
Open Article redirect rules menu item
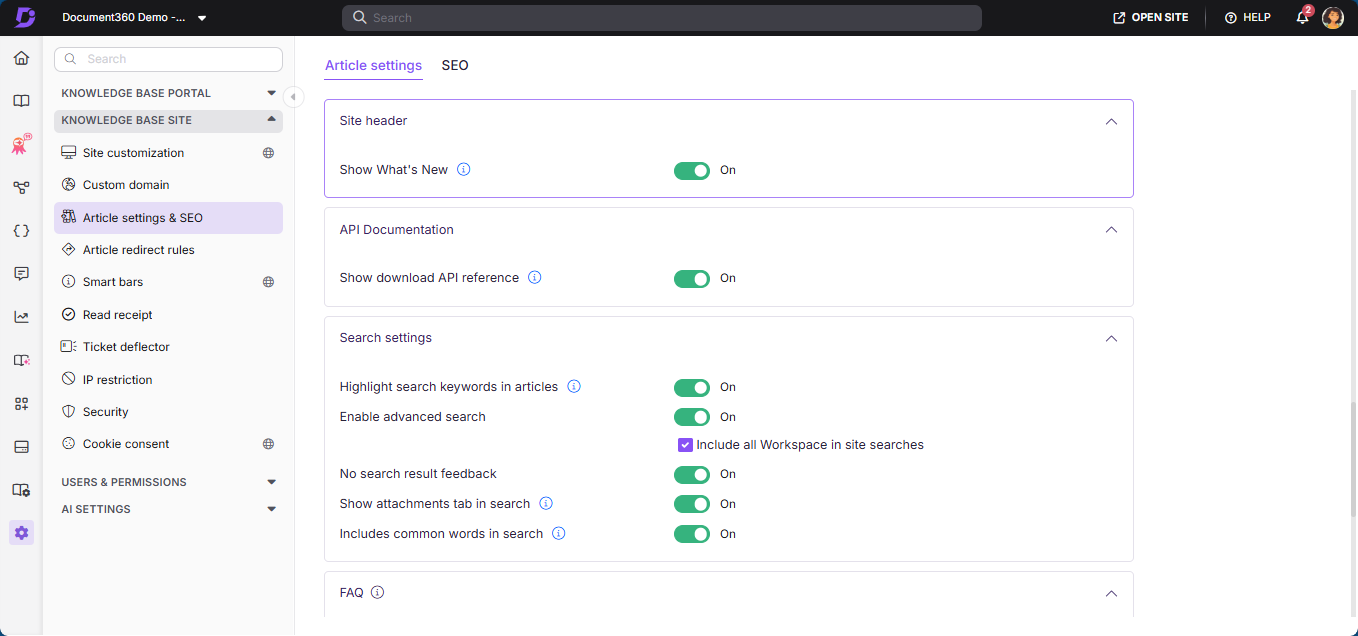[x=168, y=250]
